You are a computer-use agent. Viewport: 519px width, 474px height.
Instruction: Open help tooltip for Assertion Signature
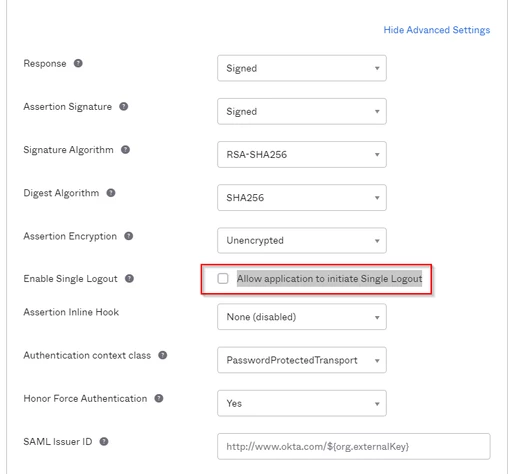[124, 106]
